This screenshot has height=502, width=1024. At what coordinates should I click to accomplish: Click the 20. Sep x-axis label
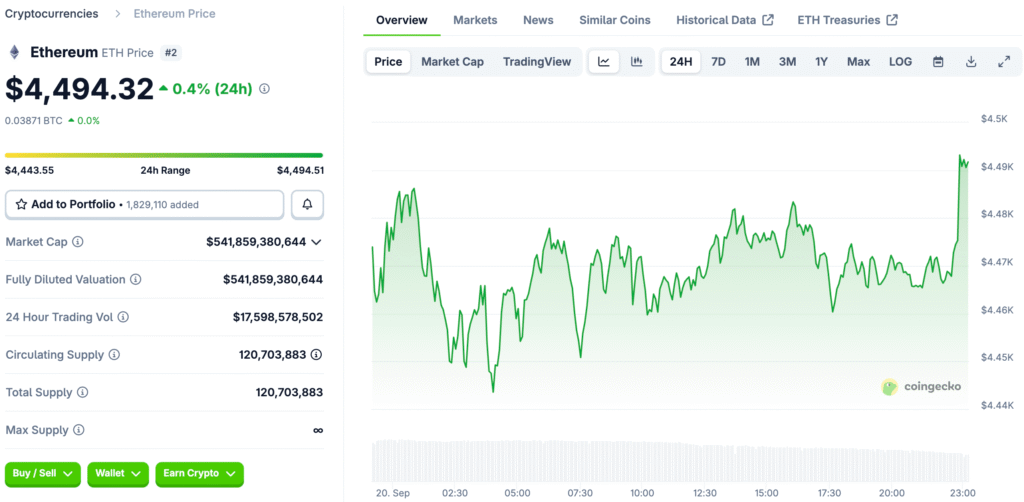click(x=392, y=493)
